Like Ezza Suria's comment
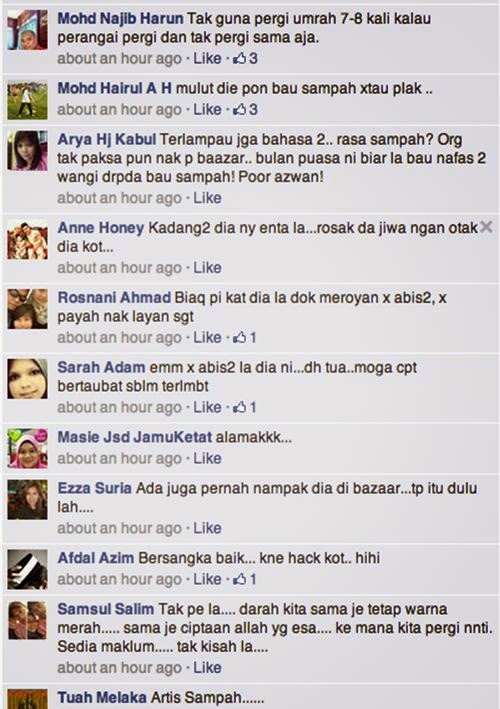Viewport: 500px width, 709px height. coord(208,528)
